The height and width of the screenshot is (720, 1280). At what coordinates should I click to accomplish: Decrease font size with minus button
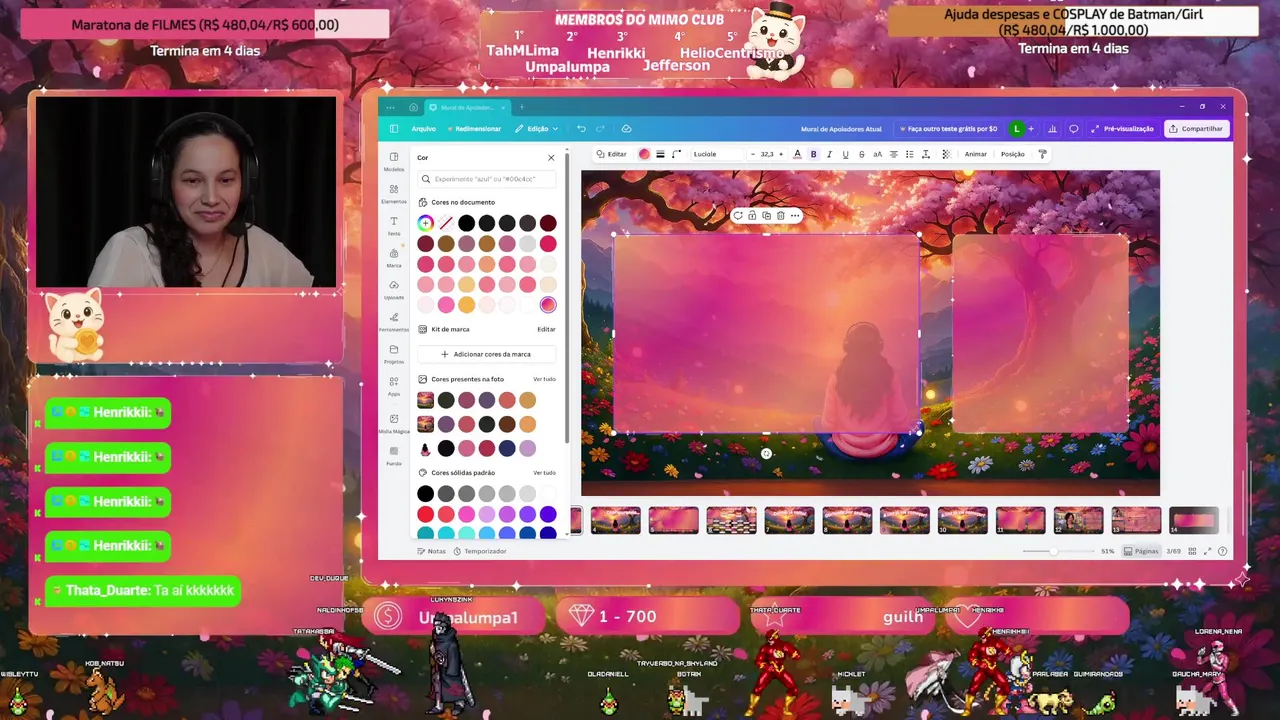coord(753,154)
